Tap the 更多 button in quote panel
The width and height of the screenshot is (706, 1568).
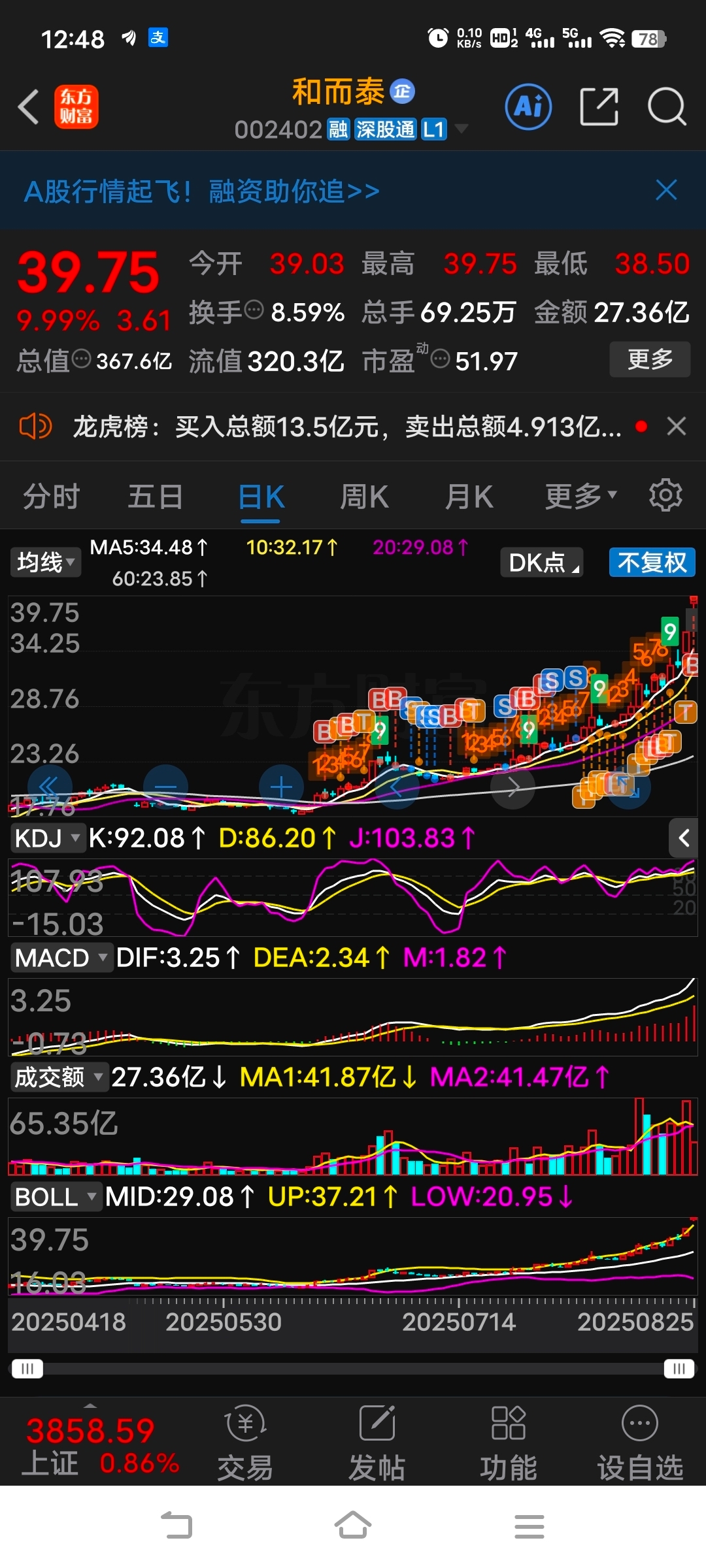click(650, 359)
